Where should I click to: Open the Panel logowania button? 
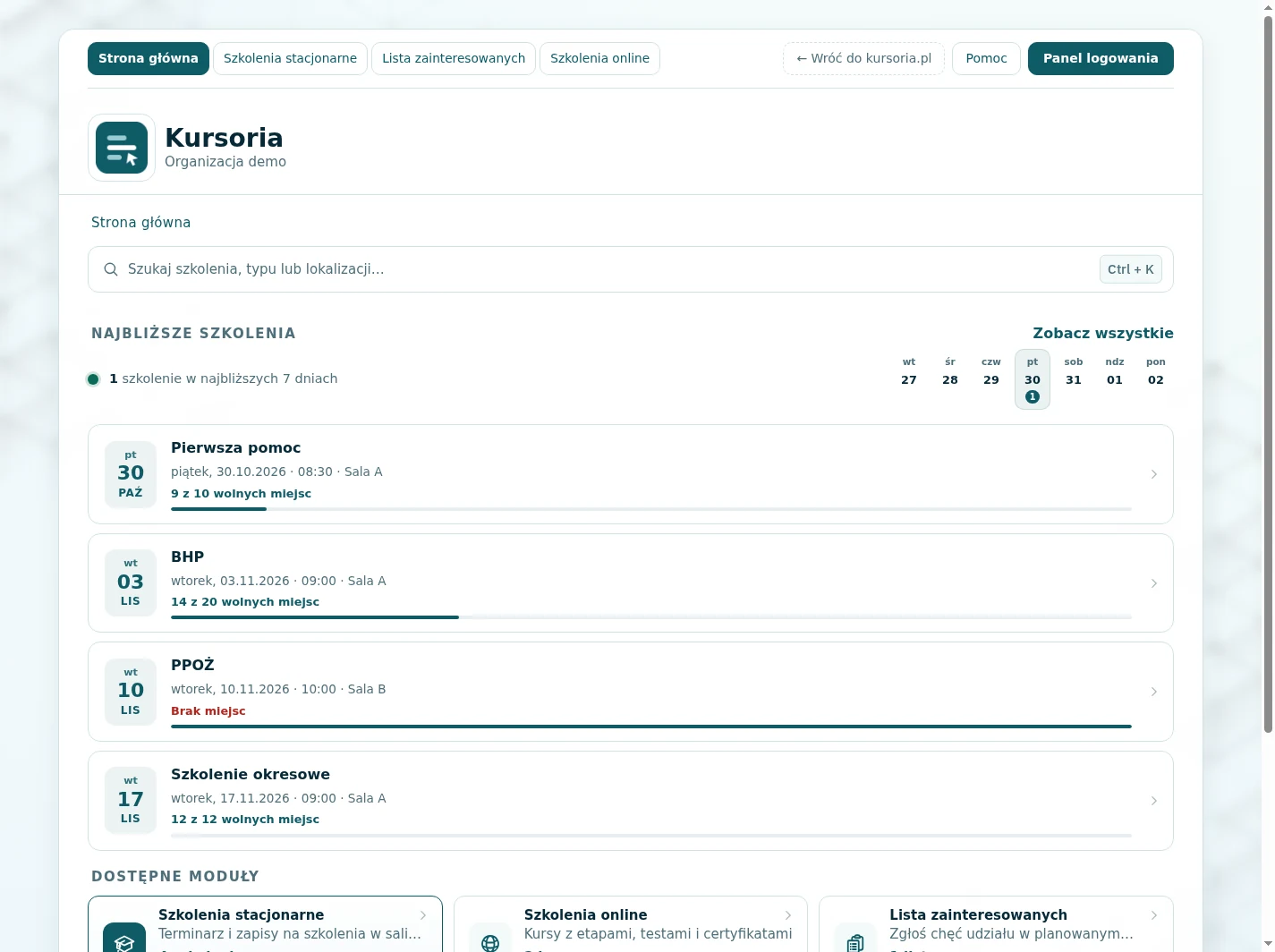point(1101,58)
